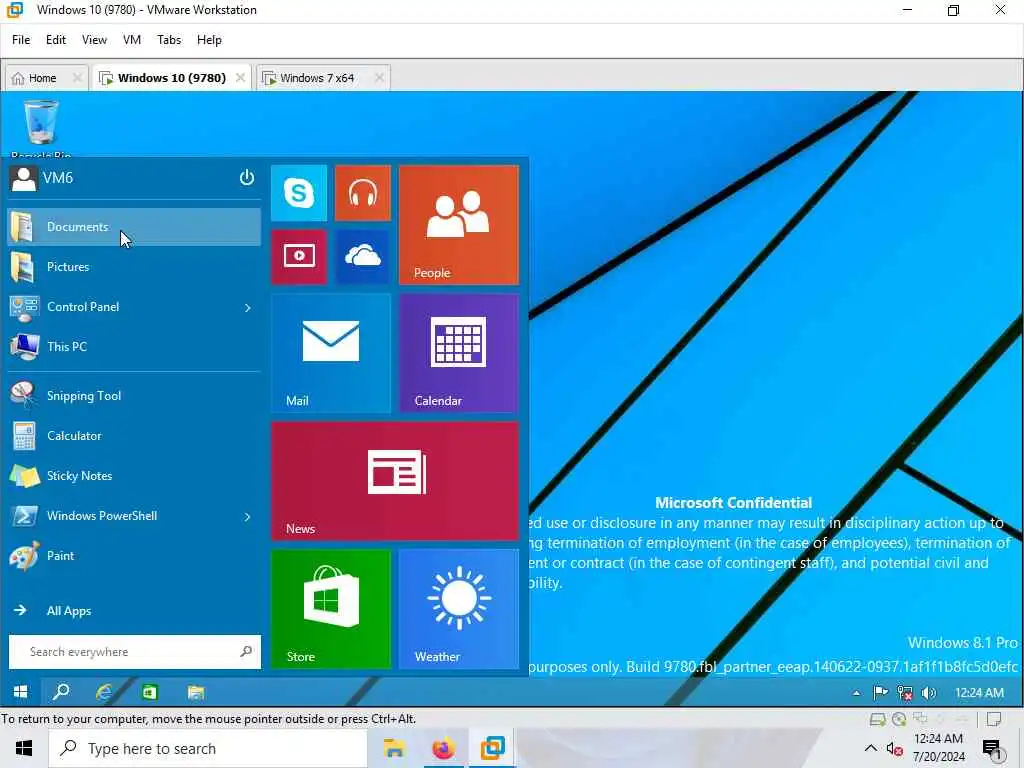This screenshot has width=1024, height=768.
Task: Open Internet Explorer on guest taskbar
Action: pos(104,692)
